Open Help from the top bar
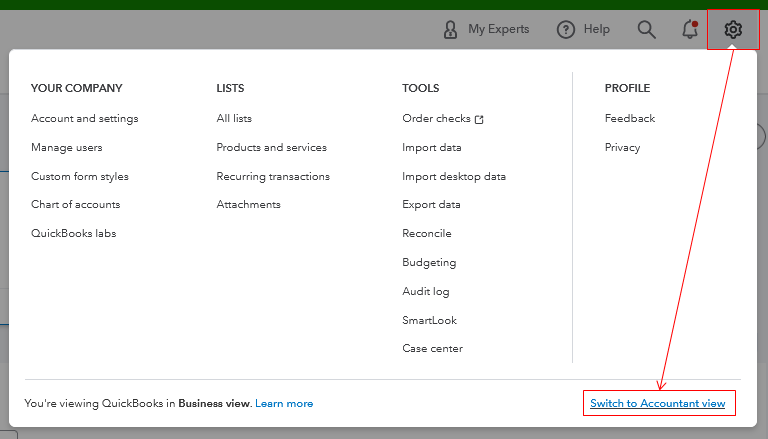Screen dimensions: 768x439 click(583, 30)
